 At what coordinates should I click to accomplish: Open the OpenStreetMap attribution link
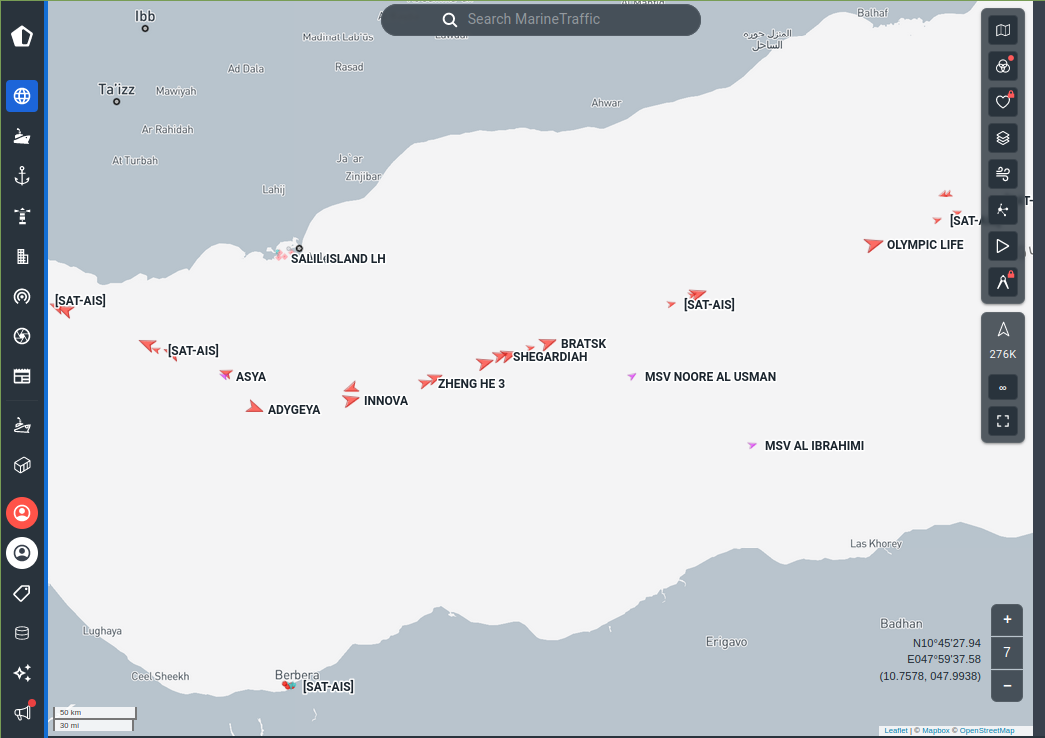pos(987,731)
